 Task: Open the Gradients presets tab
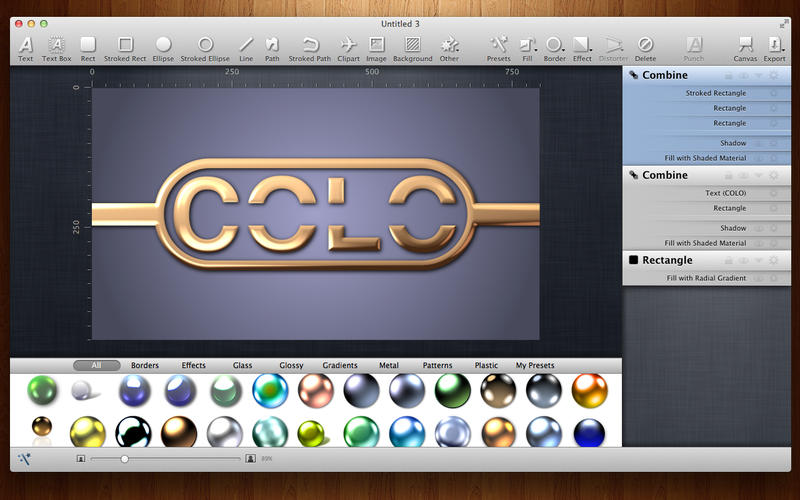pyautogui.click(x=340, y=365)
